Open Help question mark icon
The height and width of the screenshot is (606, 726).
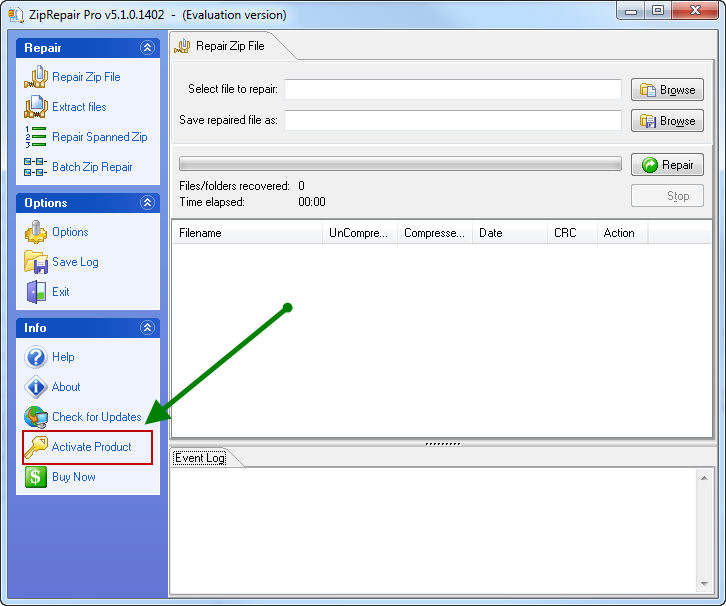[x=36, y=357]
